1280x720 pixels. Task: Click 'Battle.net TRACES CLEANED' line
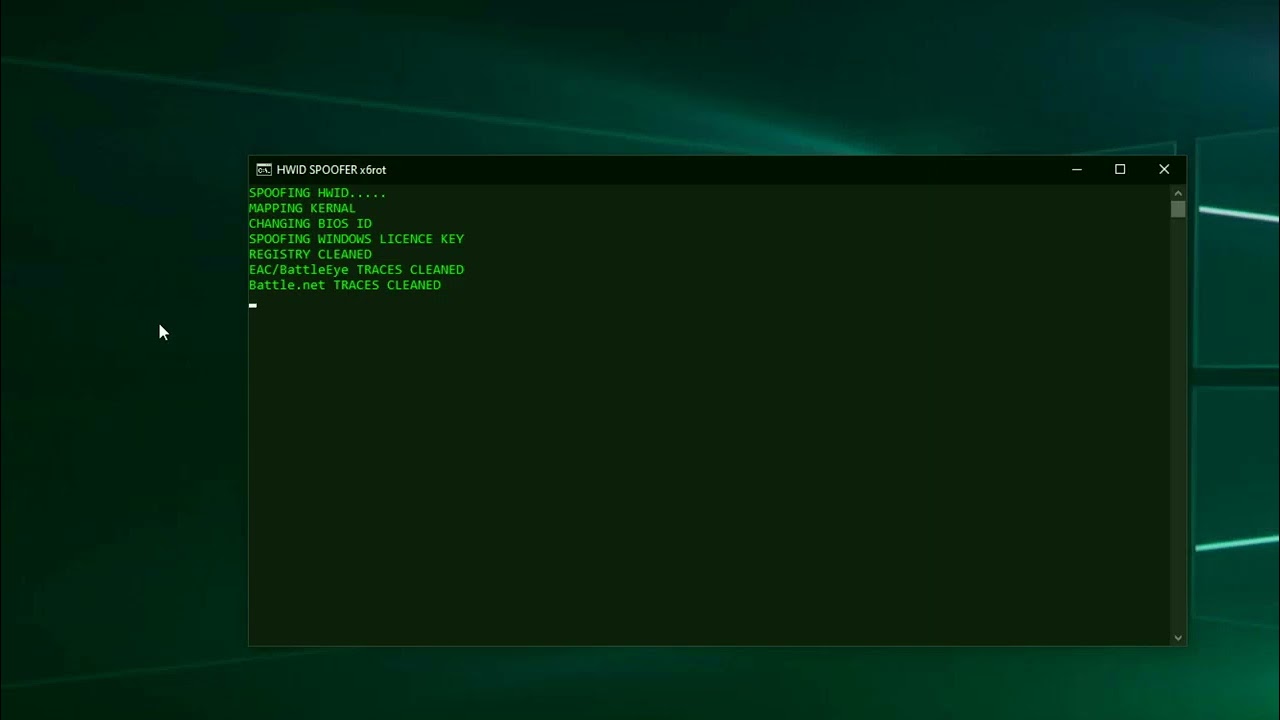(x=345, y=285)
